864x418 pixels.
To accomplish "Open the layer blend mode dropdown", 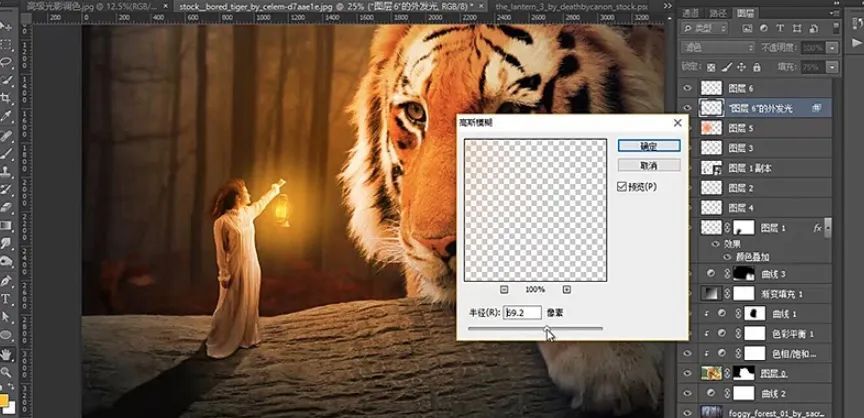I will pyautogui.click(x=717, y=48).
